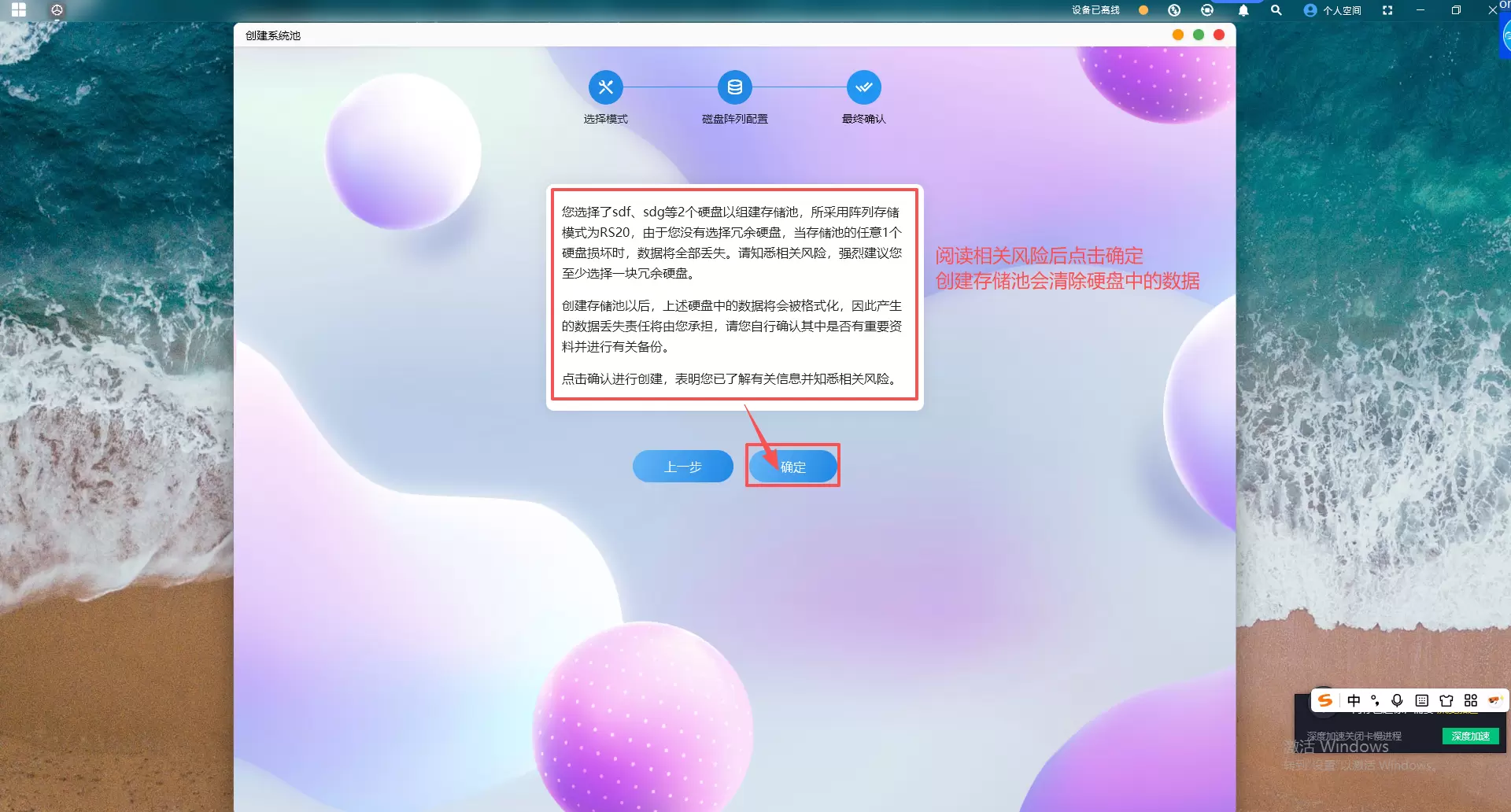This screenshot has width=1511, height=812.
Task: Click the green dot on dialog titlebar
Action: click(1199, 35)
